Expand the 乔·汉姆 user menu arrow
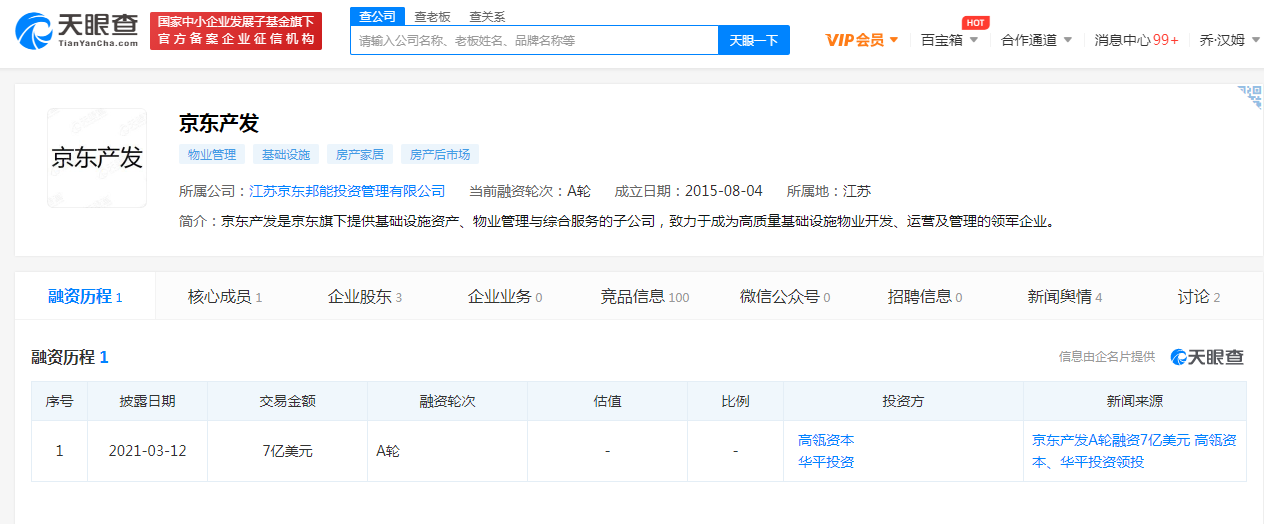 point(1255,40)
